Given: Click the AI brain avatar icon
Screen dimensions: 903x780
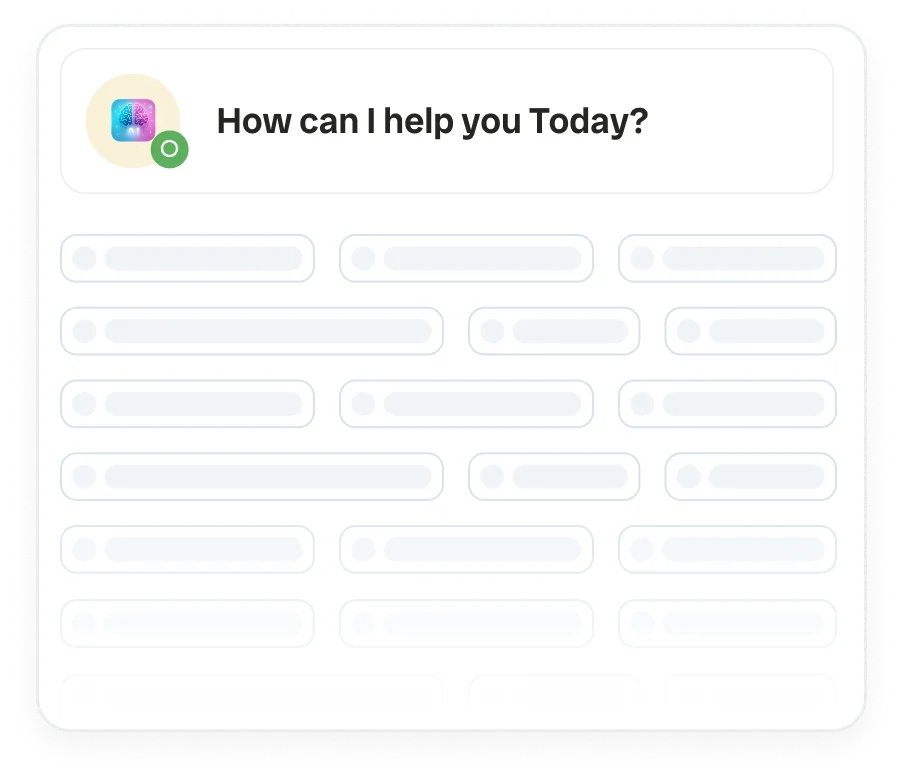Looking at the screenshot, I should [133, 120].
